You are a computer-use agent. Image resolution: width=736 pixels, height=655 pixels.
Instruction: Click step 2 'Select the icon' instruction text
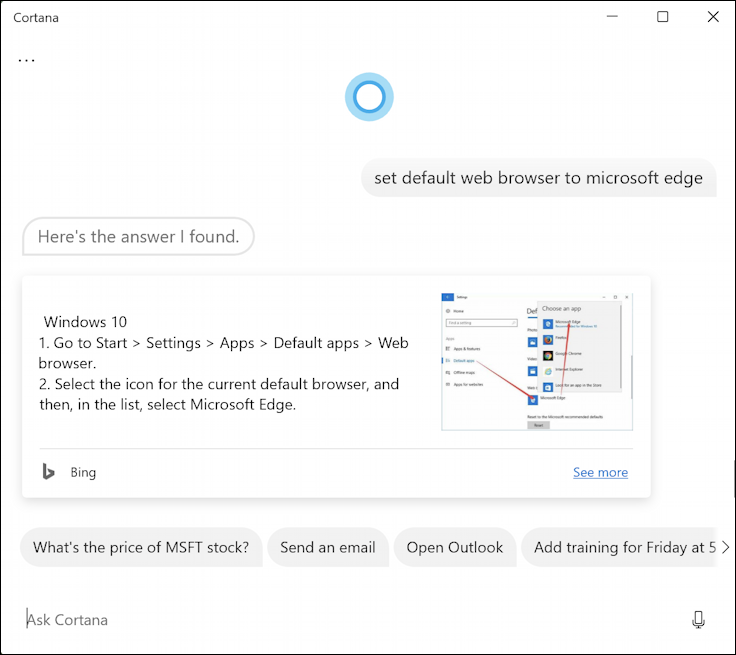[x=219, y=394]
